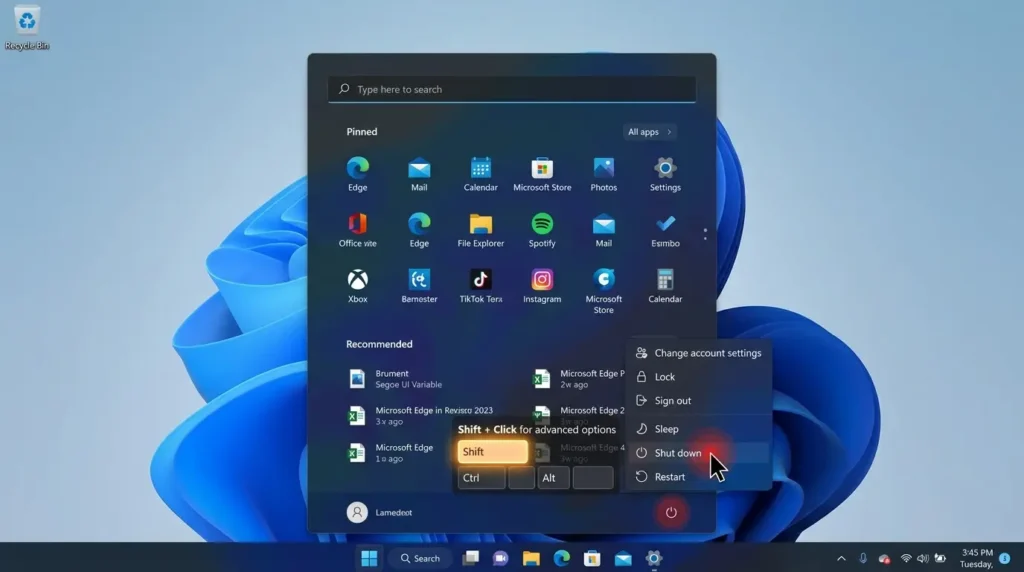The height and width of the screenshot is (572, 1024).
Task: Launch the pinned Xbox app
Action: coord(357,286)
